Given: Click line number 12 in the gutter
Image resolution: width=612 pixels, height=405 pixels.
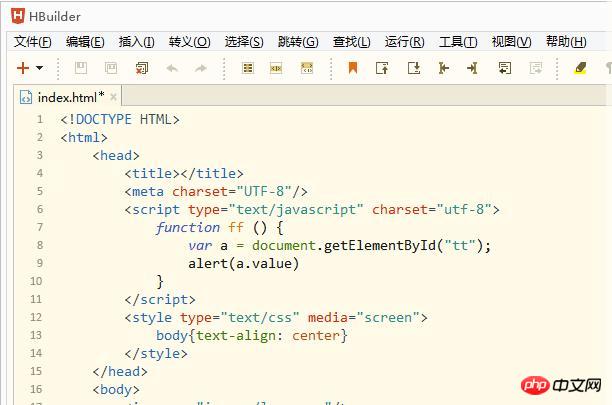Looking at the screenshot, I should pos(36,317).
